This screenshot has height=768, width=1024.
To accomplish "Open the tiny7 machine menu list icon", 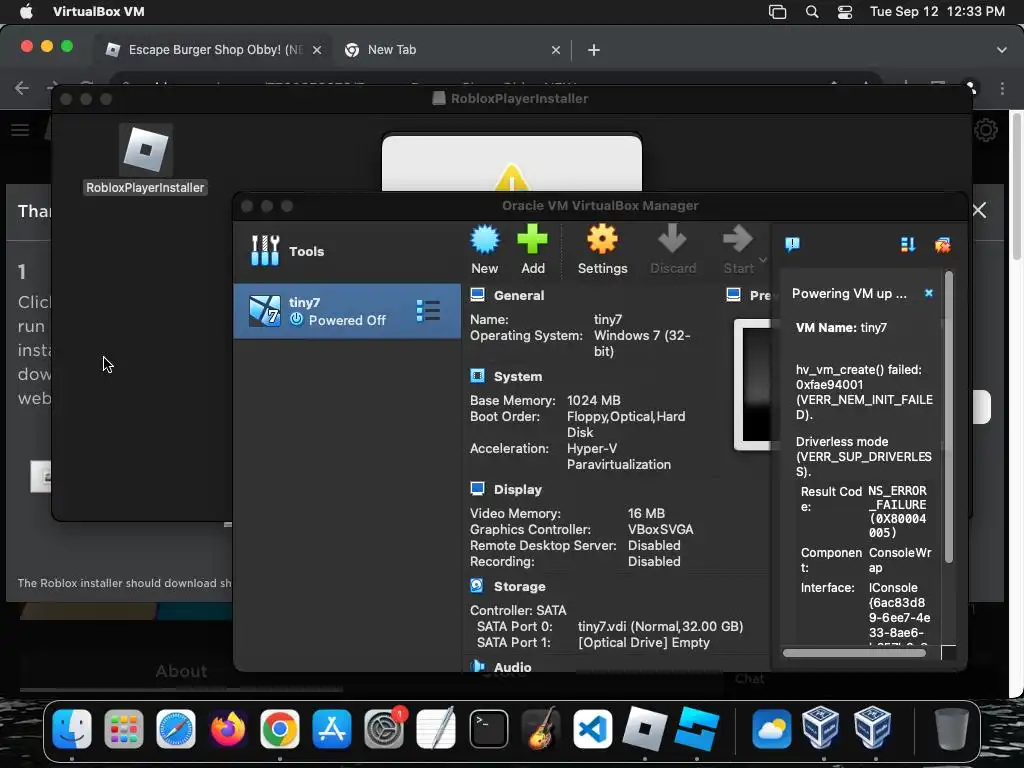I will pos(428,311).
